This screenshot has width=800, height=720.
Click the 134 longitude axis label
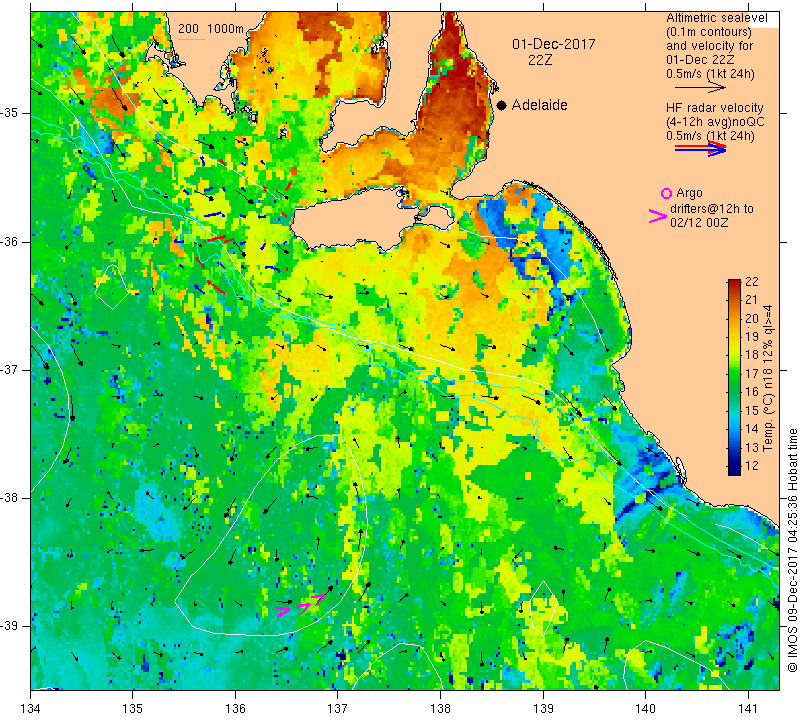click(31, 709)
